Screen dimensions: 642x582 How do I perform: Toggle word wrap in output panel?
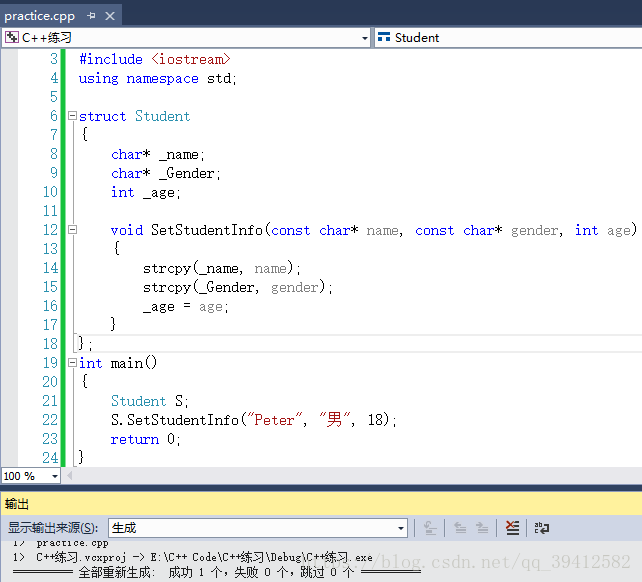coord(541,528)
